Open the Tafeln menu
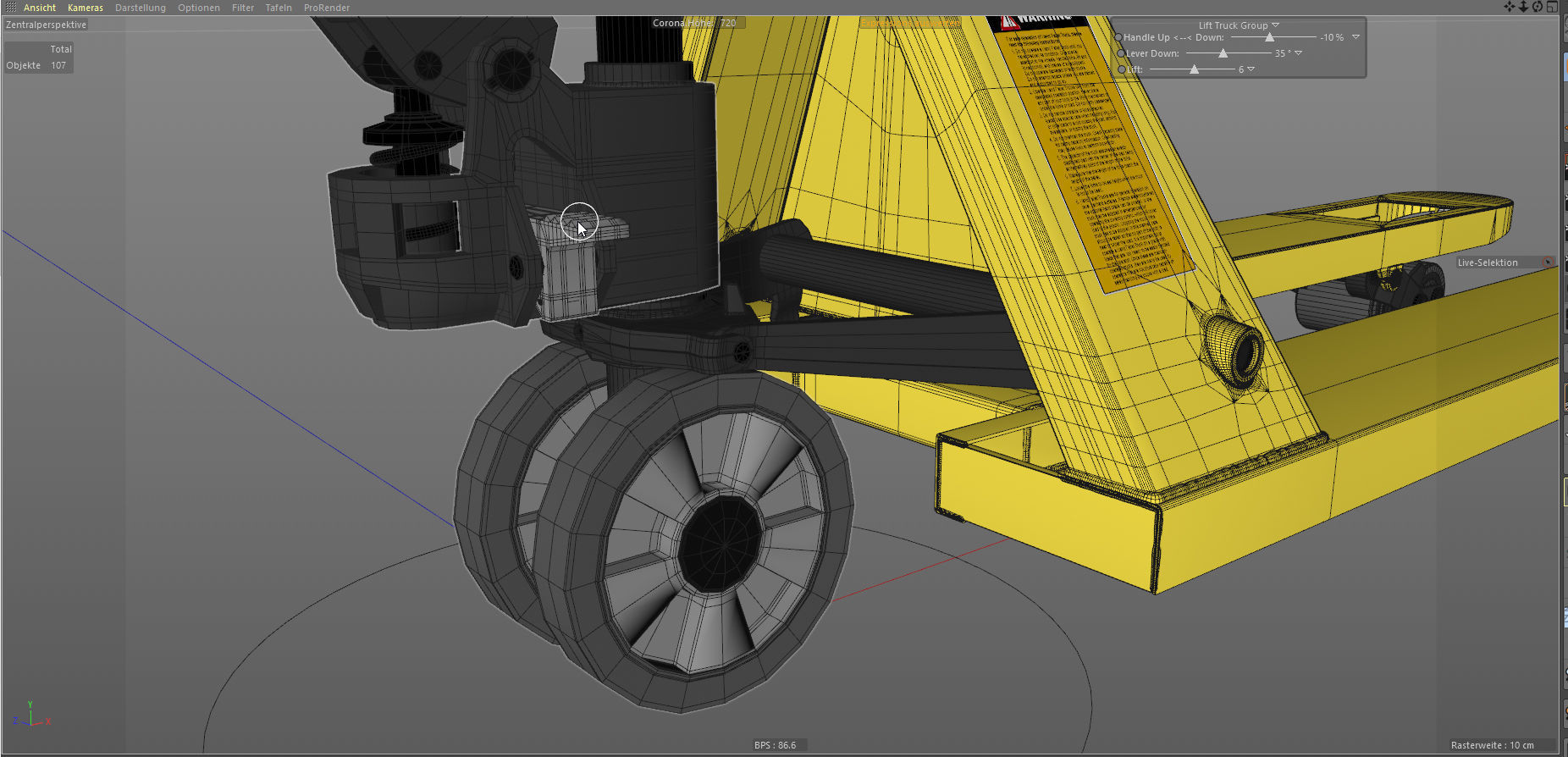1568x757 pixels. pos(279,8)
